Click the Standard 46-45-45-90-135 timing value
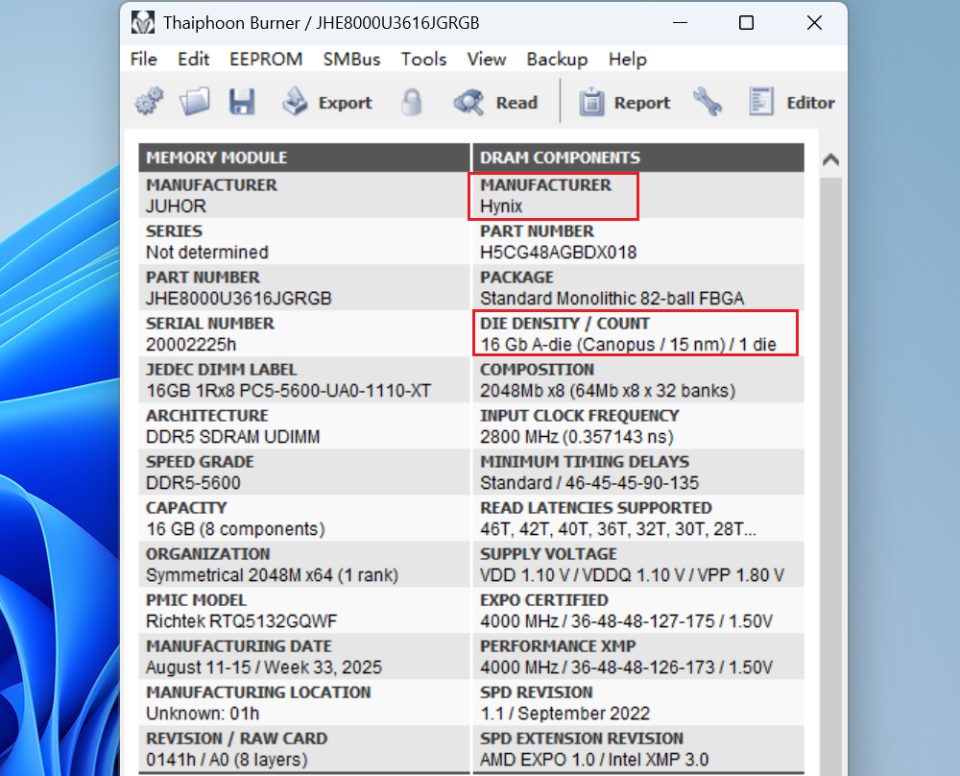 [x=589, y=483]
